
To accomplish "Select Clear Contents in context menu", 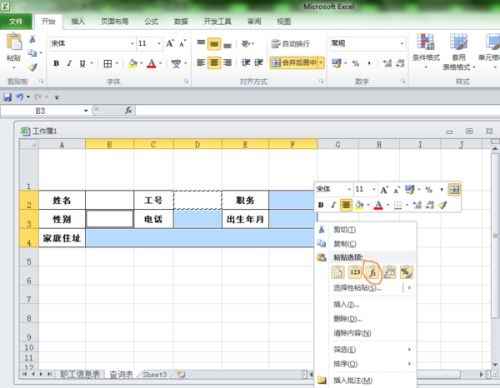I will (366, 333).
